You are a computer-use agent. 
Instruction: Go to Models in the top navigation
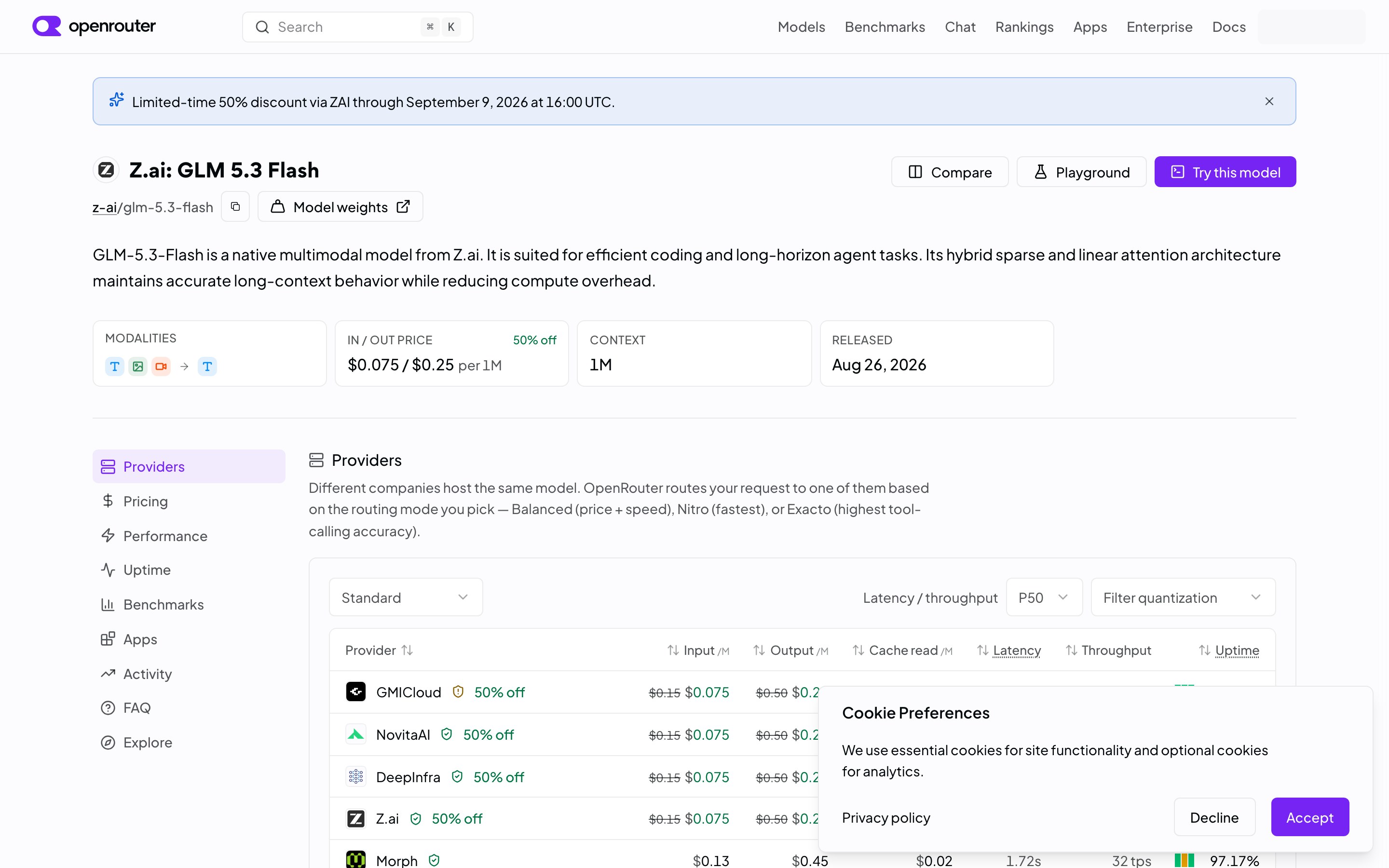pyautogui.click(x=801, y=27)
